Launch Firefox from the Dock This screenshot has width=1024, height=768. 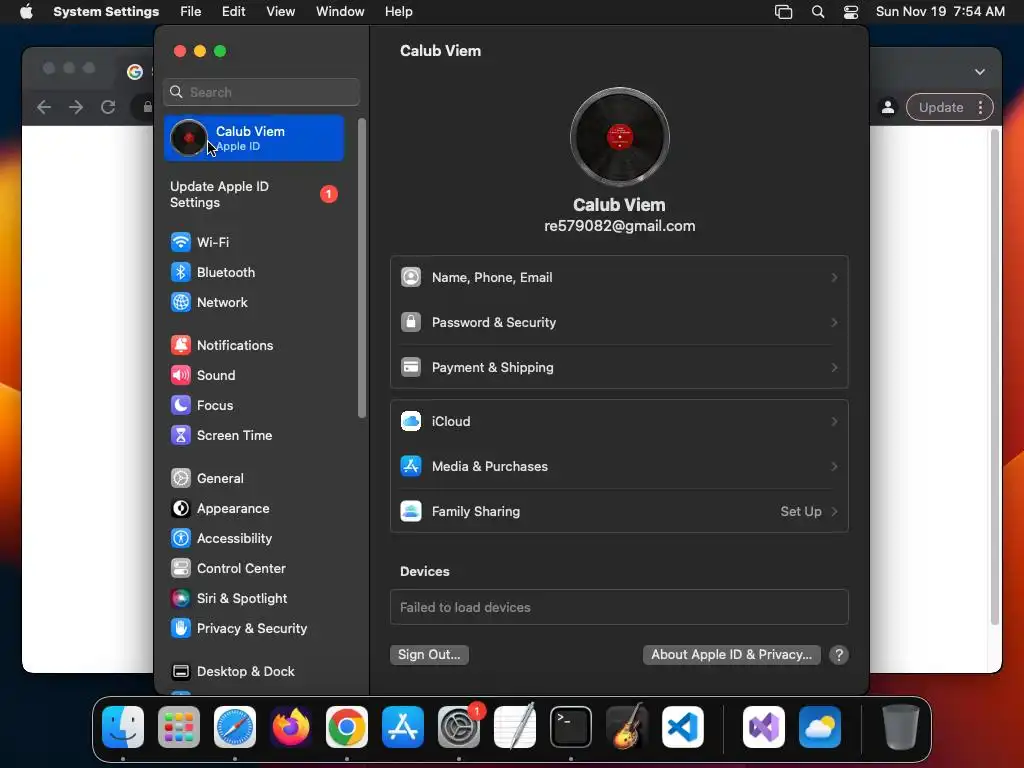click(x=291, y=727)
